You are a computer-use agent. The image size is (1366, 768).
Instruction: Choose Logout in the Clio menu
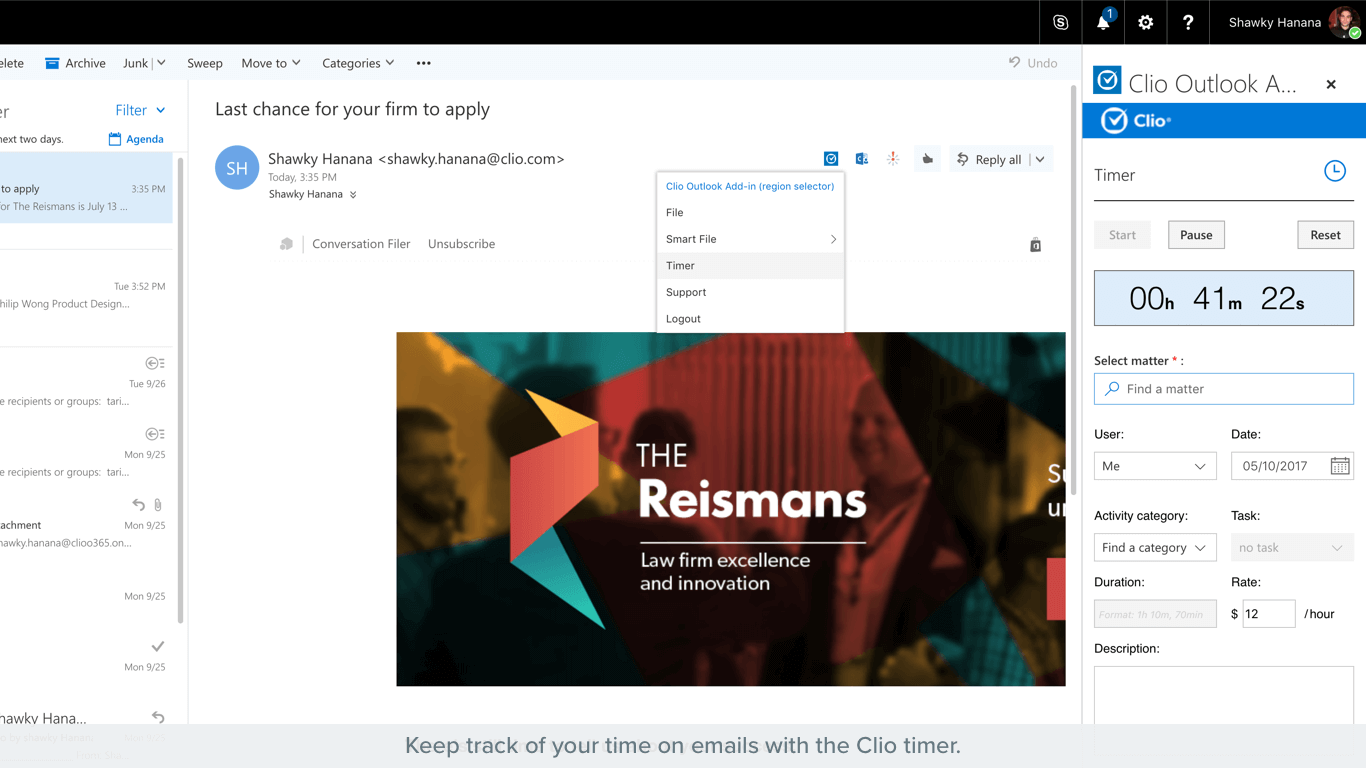[684, 319]
